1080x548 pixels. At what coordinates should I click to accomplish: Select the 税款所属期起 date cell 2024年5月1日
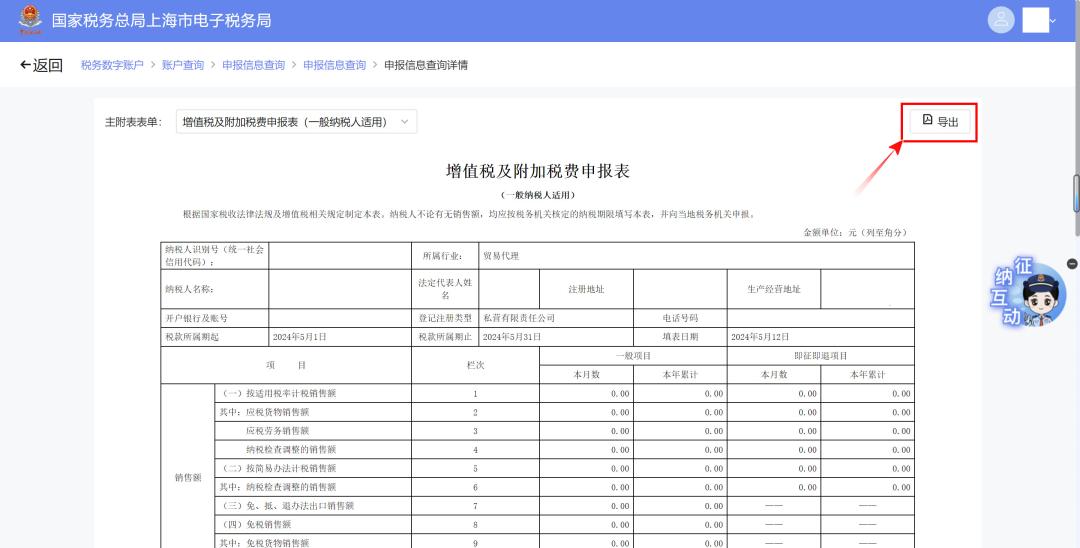coord(300,337)
